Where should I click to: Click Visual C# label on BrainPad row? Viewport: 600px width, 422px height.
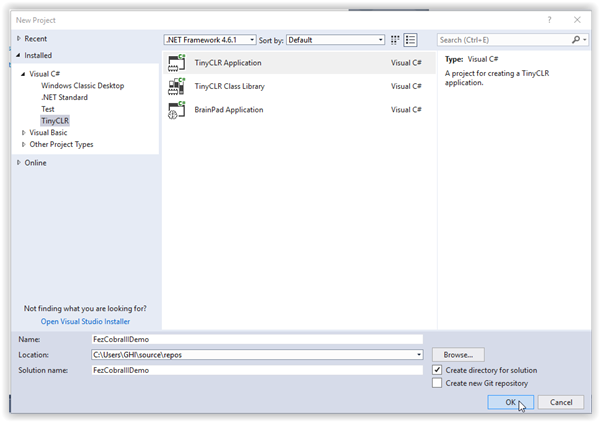406,110
